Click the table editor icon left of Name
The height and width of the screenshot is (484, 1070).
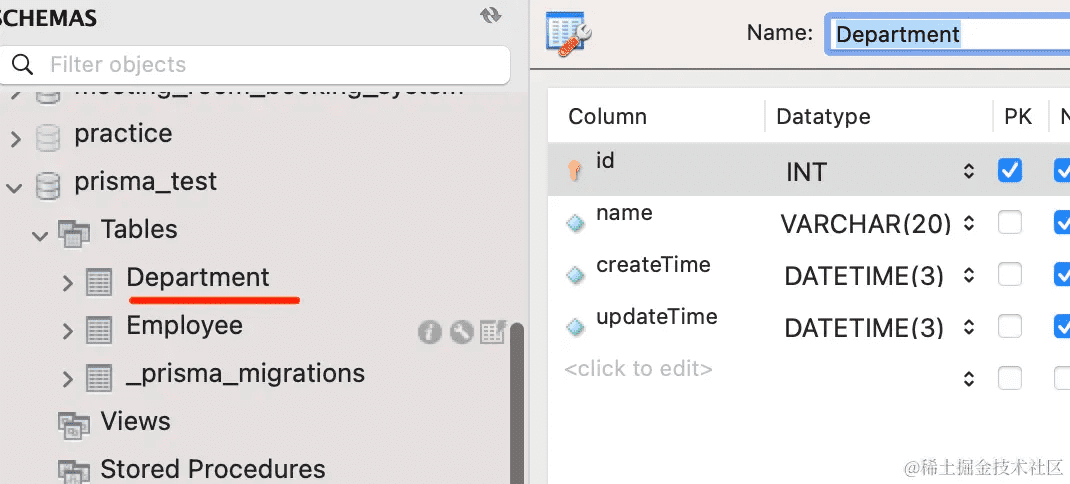click(x=569, y=33)
